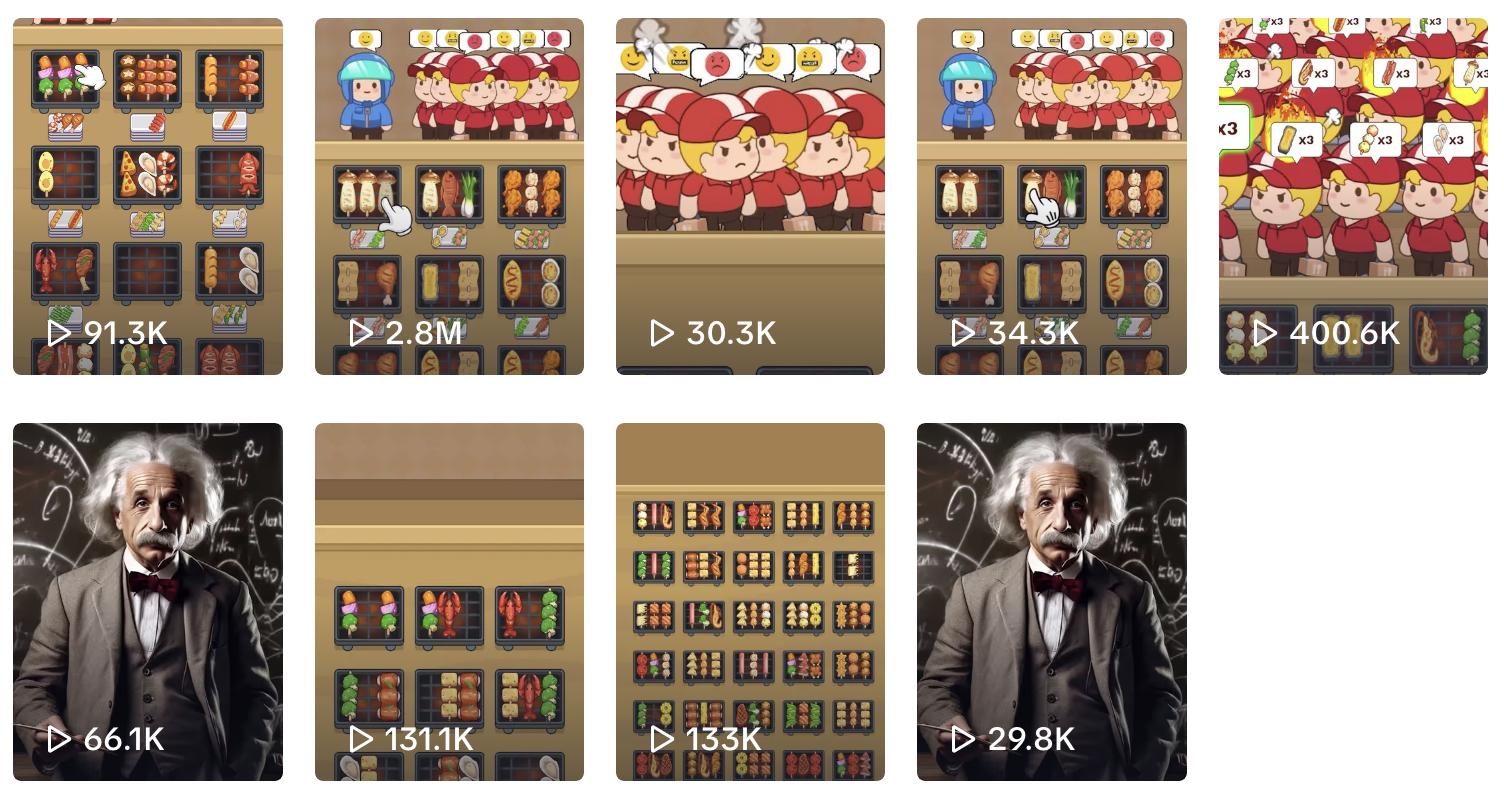Click the 400.6K view count label
The height and width of the screenshot is (798, 1504).
1344,333
